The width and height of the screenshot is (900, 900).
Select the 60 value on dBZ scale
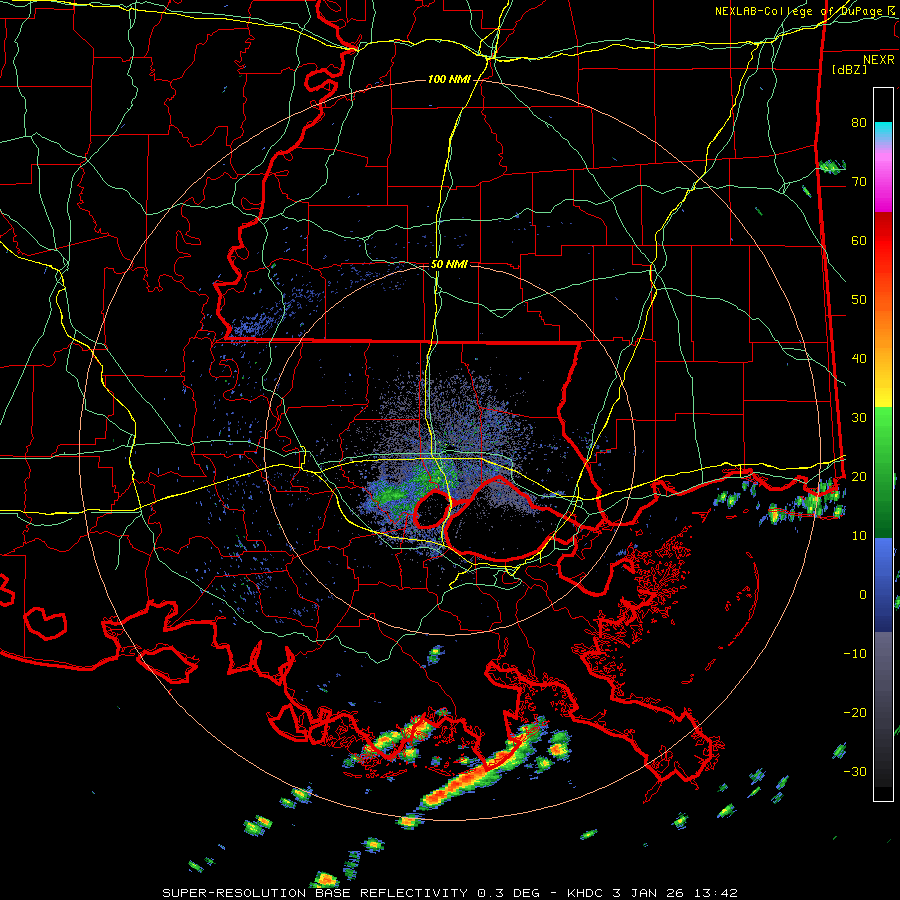[x=859, y=240]
